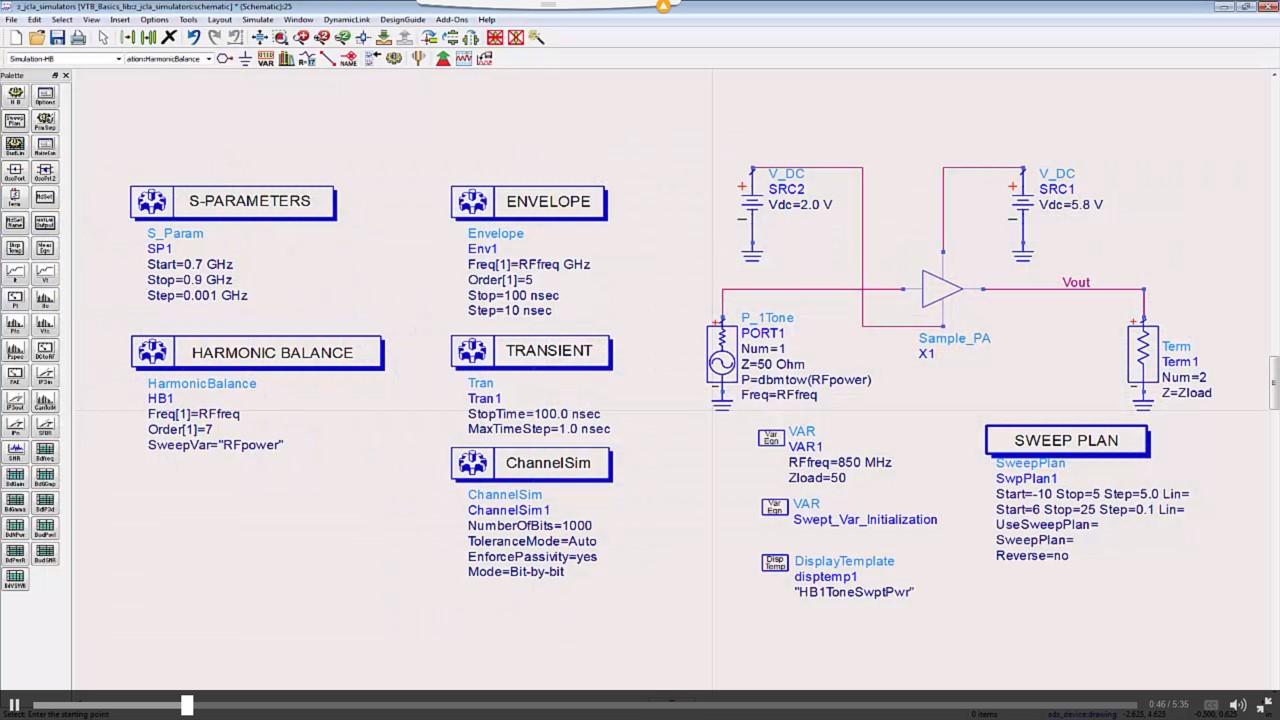
Task: Click the Deactivate Components red X toolbar icon
Action: point(495,38)
